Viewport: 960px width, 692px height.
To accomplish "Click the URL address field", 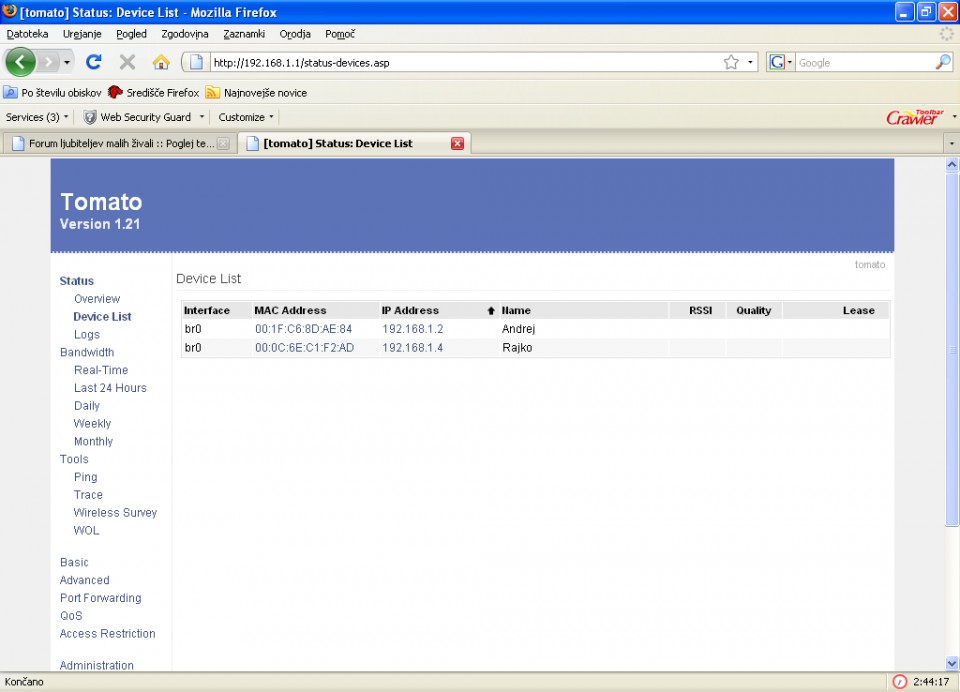I will tap(465, 62).
